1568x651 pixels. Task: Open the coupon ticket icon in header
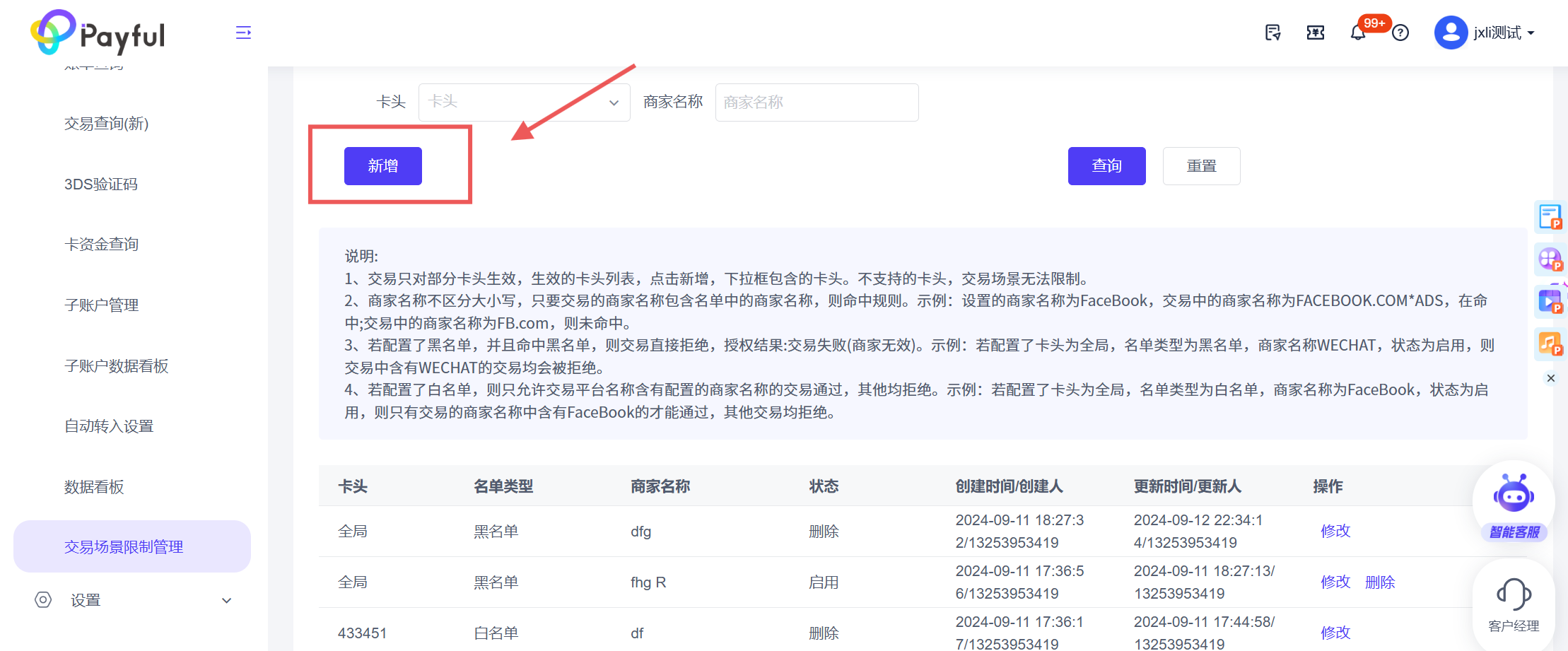click(x=1316, y=33)
